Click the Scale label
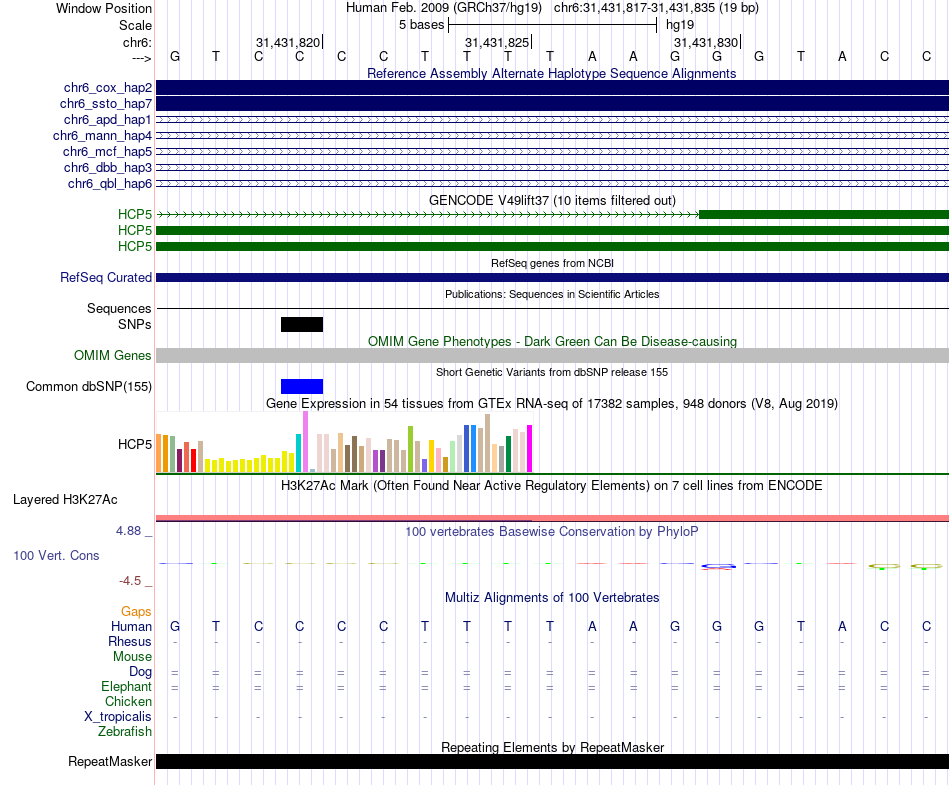Screen dimensions: 950x785 tap(136, 25)
